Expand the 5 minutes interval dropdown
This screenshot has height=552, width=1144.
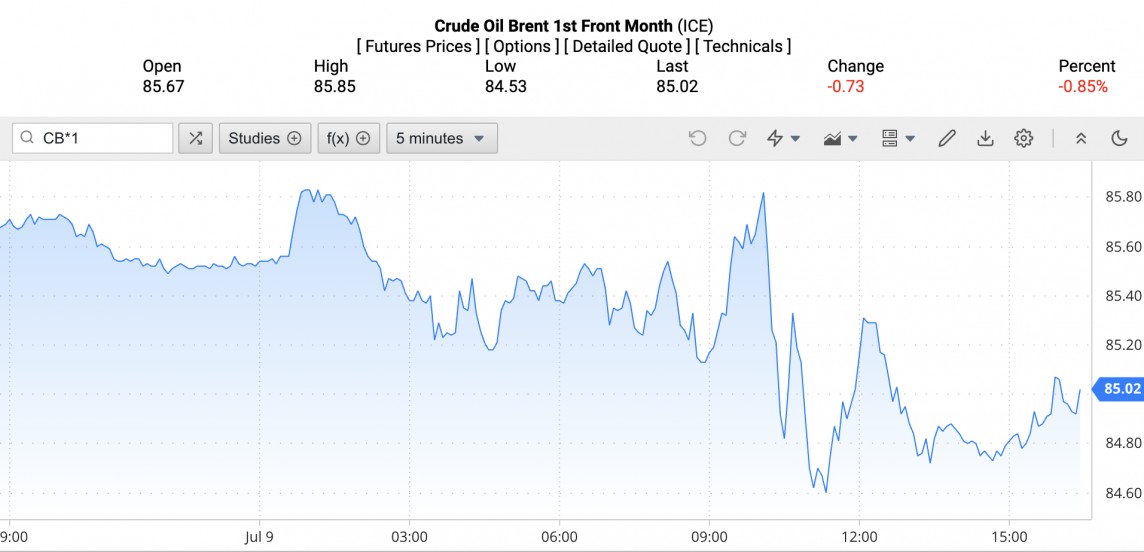pyautogui.click(x=441, y=138)
